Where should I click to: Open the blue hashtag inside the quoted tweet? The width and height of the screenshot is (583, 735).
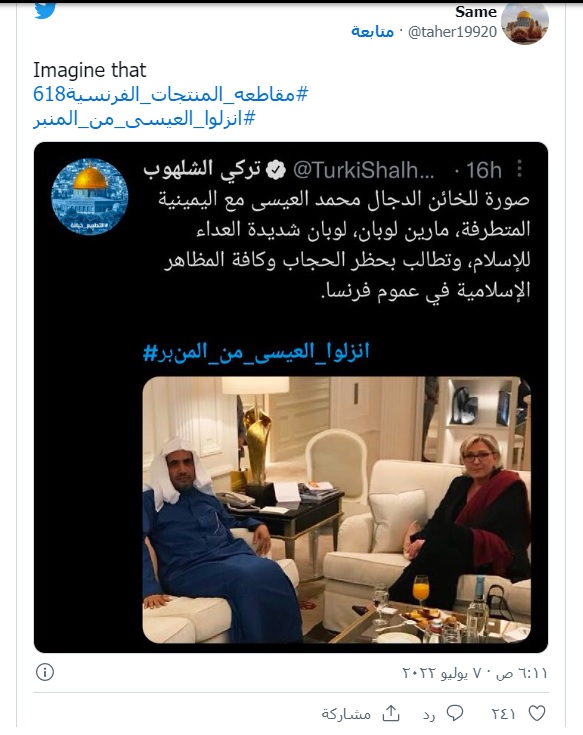[x=256, y=352]
